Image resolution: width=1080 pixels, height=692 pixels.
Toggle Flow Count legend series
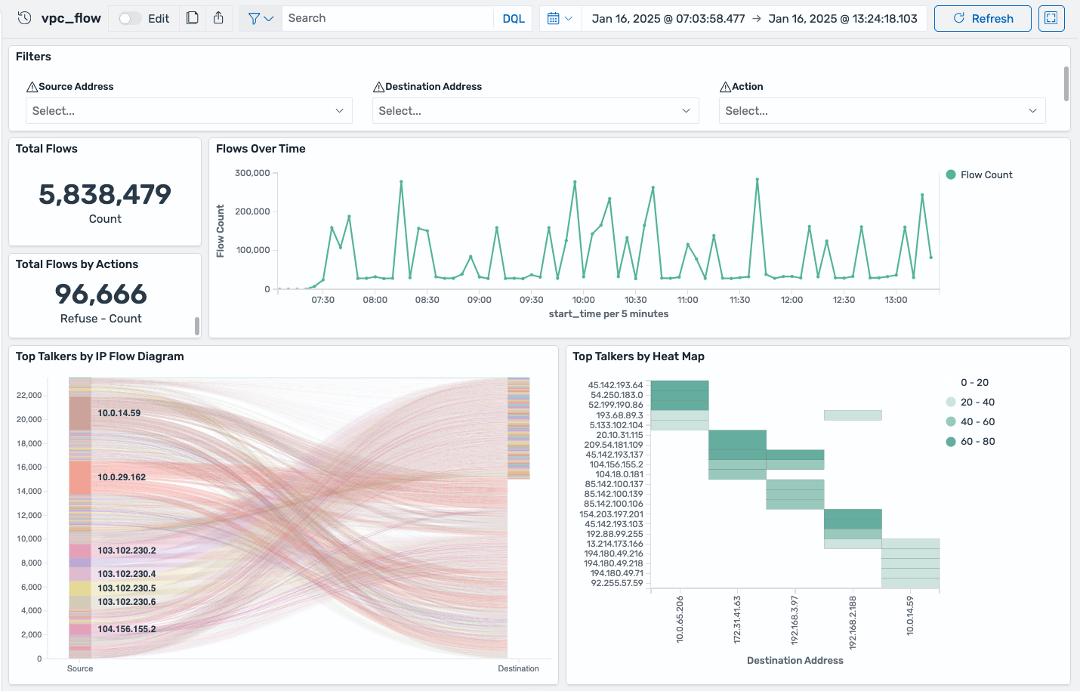979,175
